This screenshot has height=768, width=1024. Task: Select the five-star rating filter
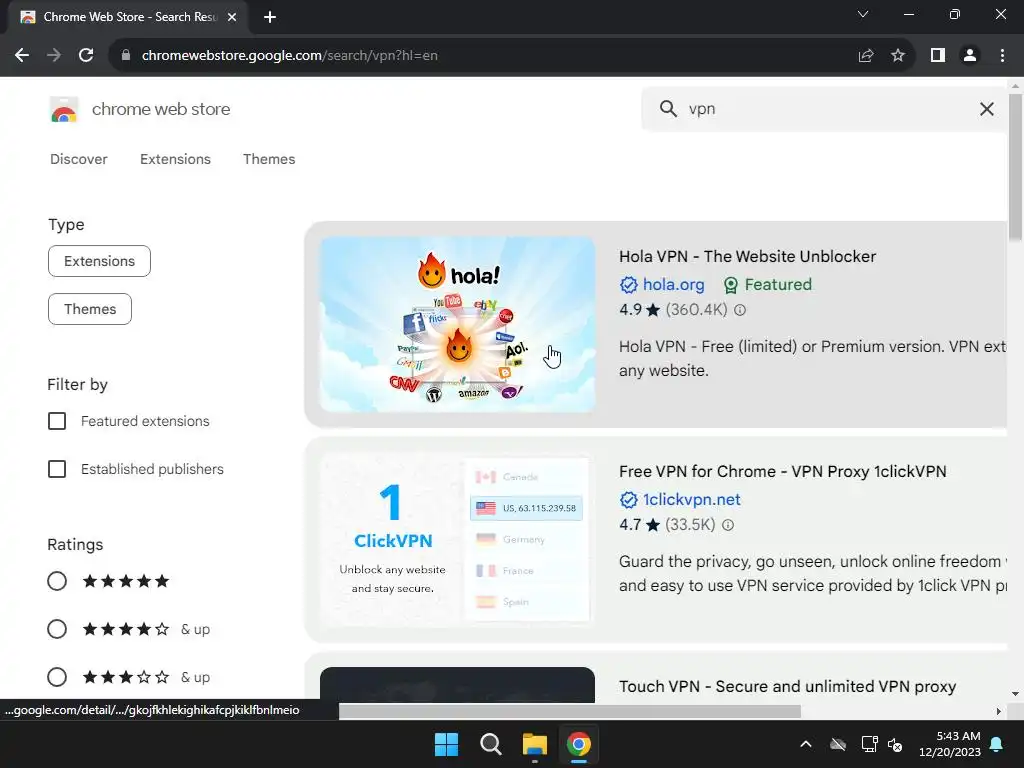[x=57, y=581]
